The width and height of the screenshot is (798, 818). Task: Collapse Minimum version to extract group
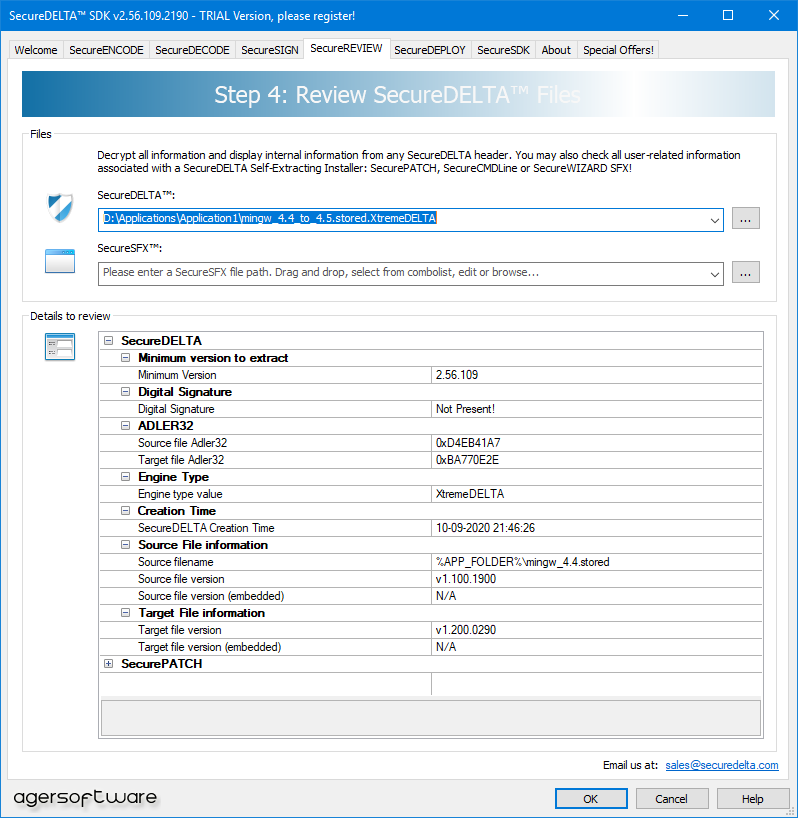[x=125, y=358]
